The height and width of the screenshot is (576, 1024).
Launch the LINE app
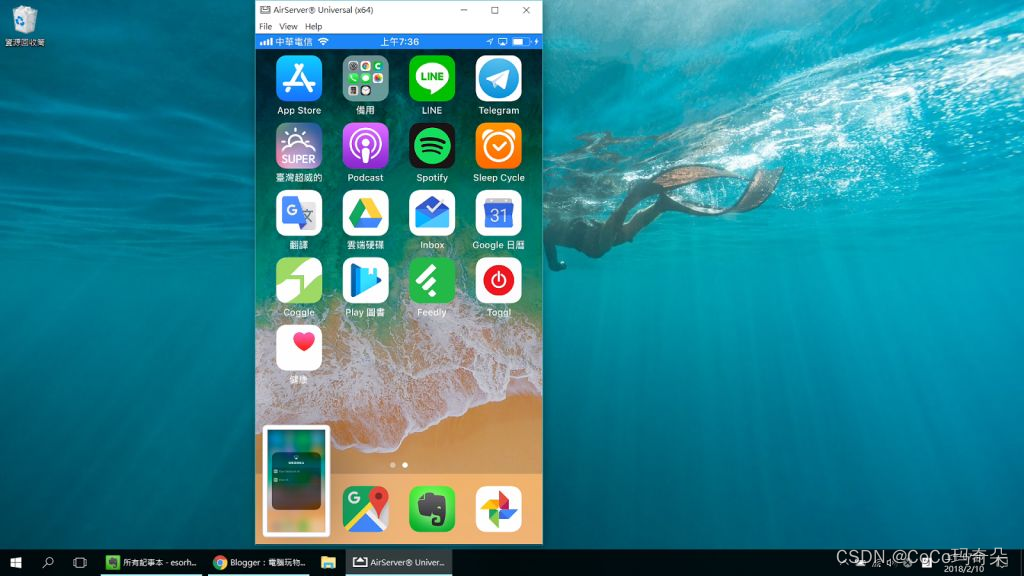(x=432, y=78)
